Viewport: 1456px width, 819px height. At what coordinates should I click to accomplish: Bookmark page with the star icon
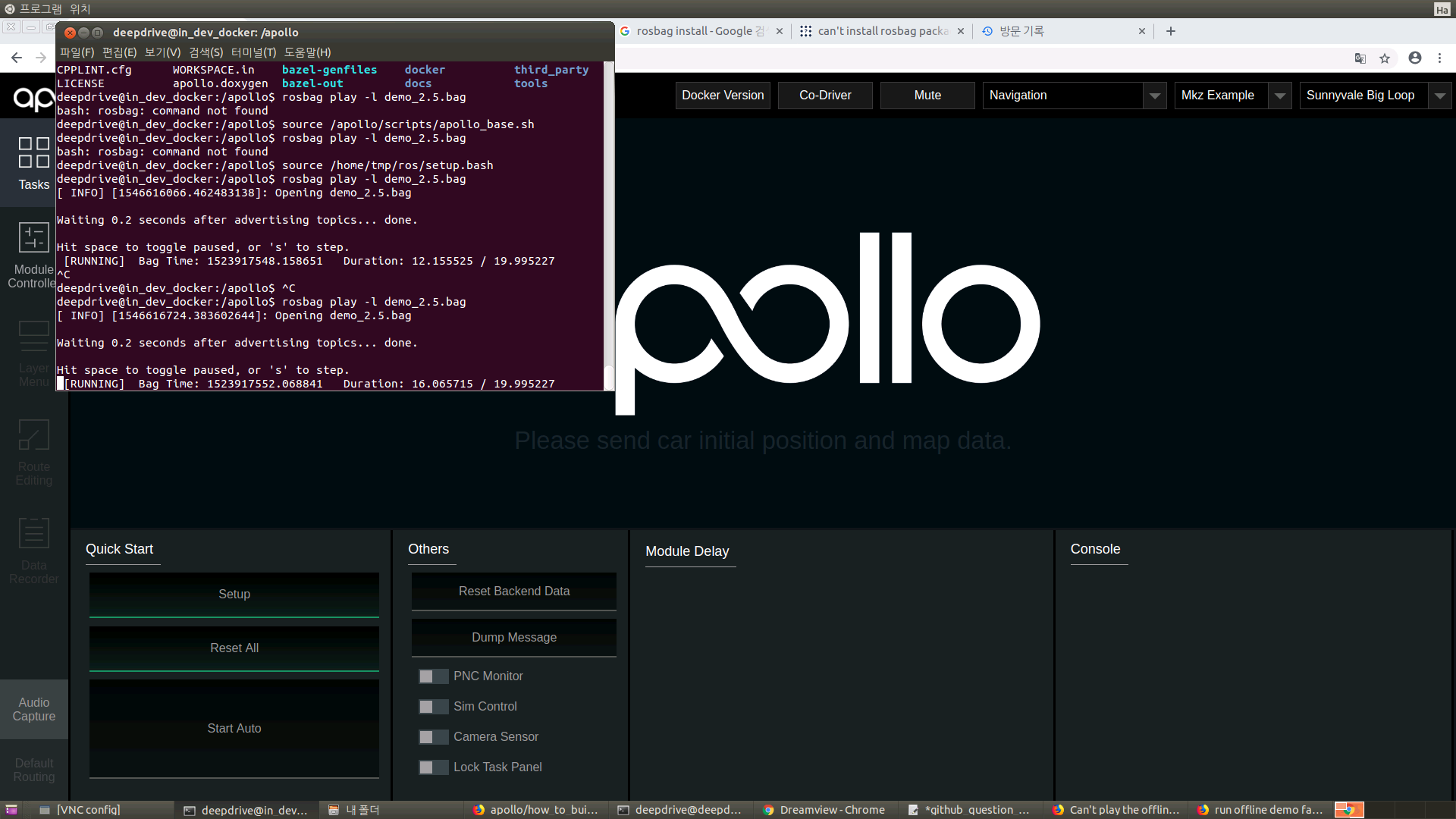(x=1385, y=58)
